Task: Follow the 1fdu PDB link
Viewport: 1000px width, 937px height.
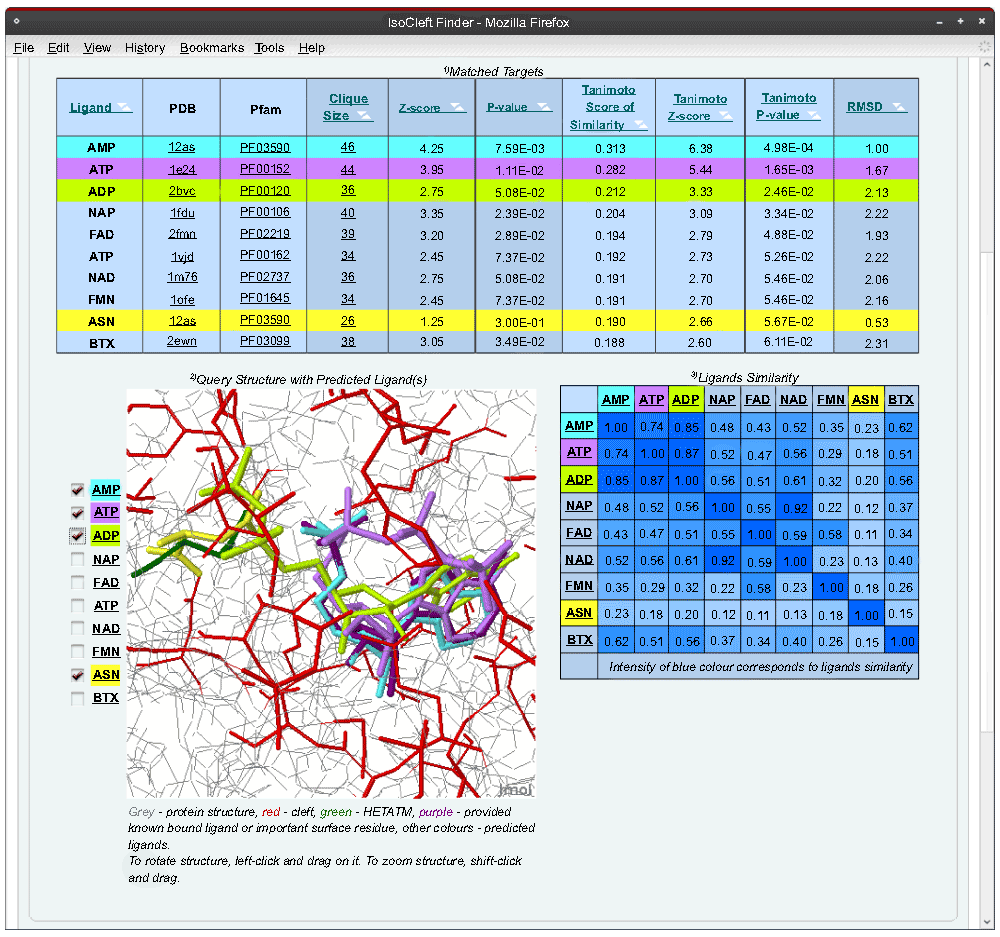Action: [182, 212]
